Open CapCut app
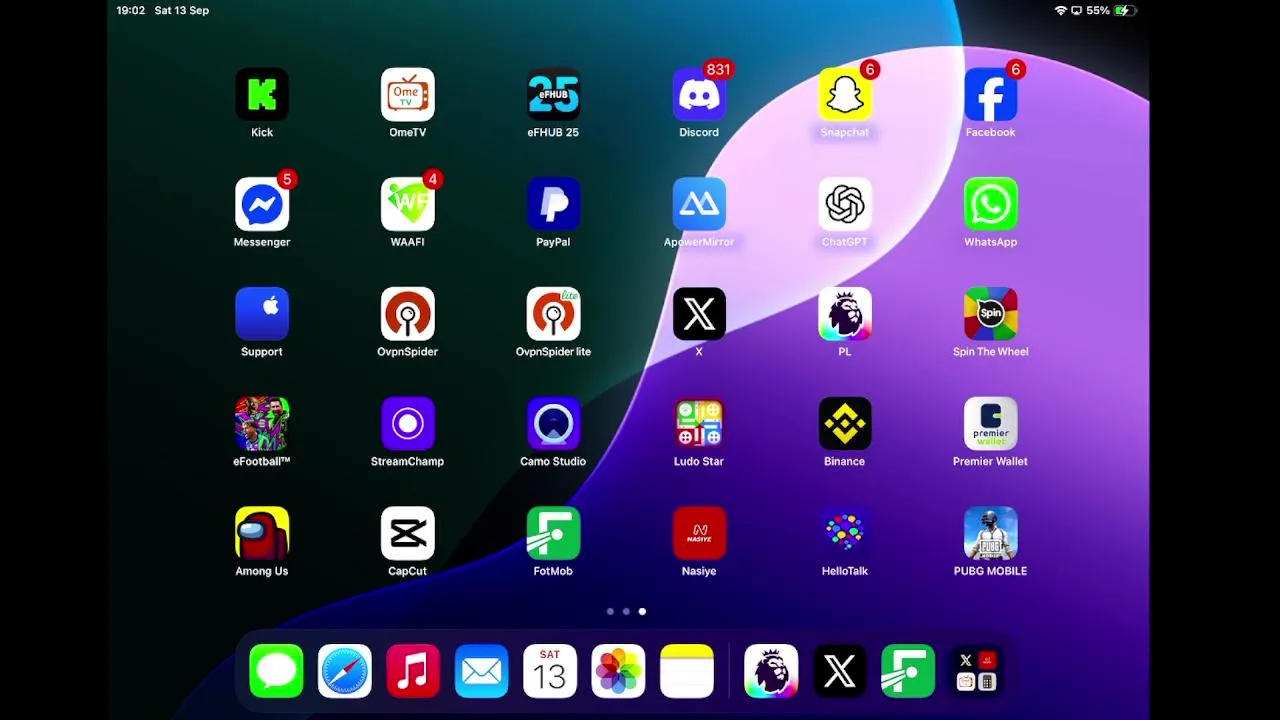The width and height of the screenshot is (1280, 720). (408, 534)
